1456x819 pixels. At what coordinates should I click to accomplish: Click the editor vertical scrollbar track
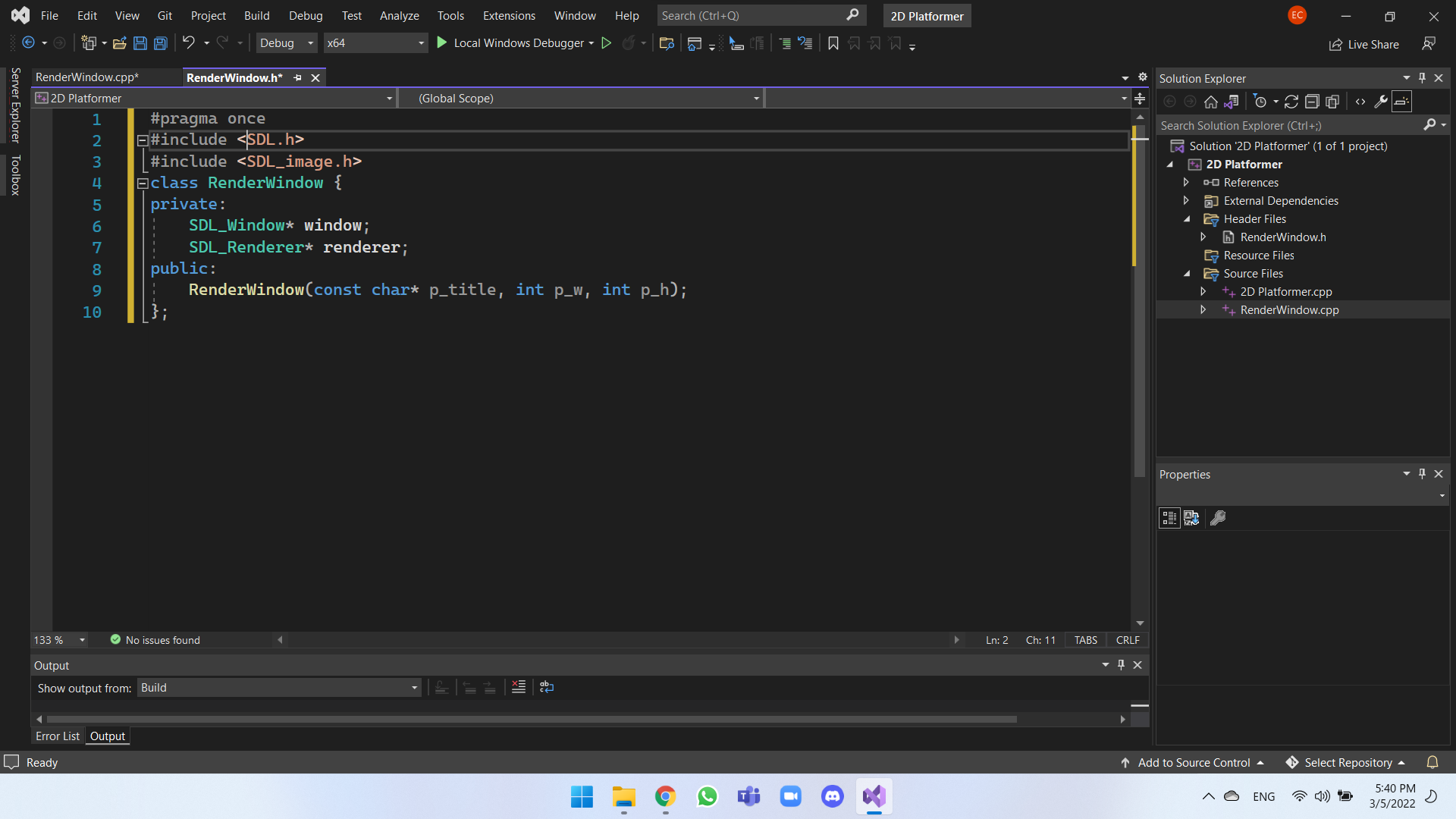coord(1139,546)
